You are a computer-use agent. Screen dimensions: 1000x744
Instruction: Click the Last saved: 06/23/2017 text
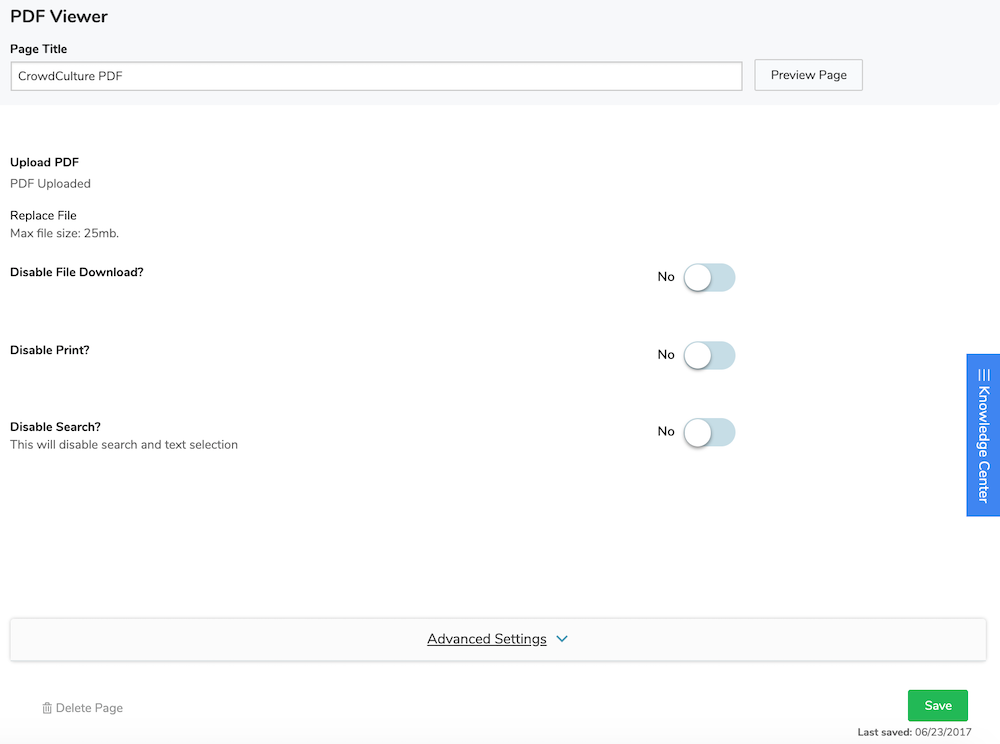pos(914,732)
